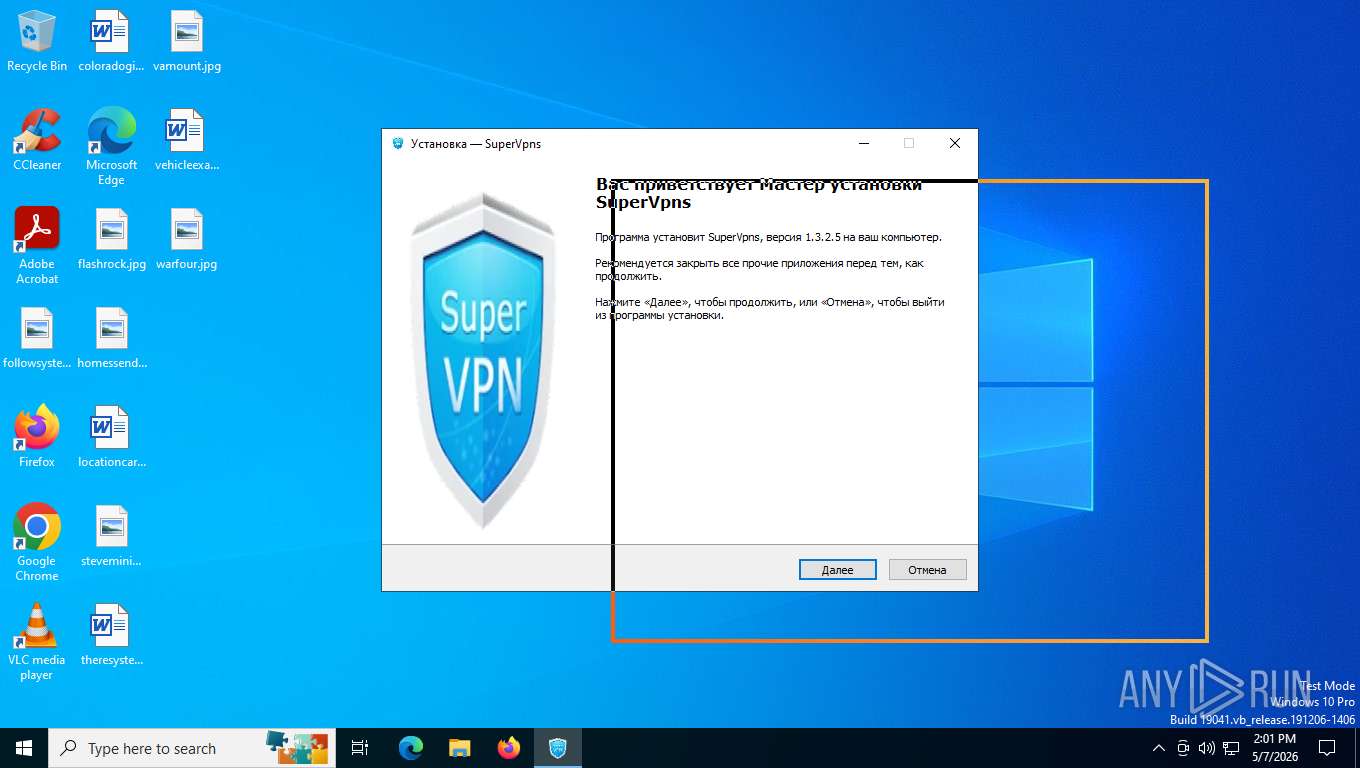Select the Adobe Acrobat desktop shortcut
Image resolution: width=1360 pixels, height=768 pixels.
point(37,246)
